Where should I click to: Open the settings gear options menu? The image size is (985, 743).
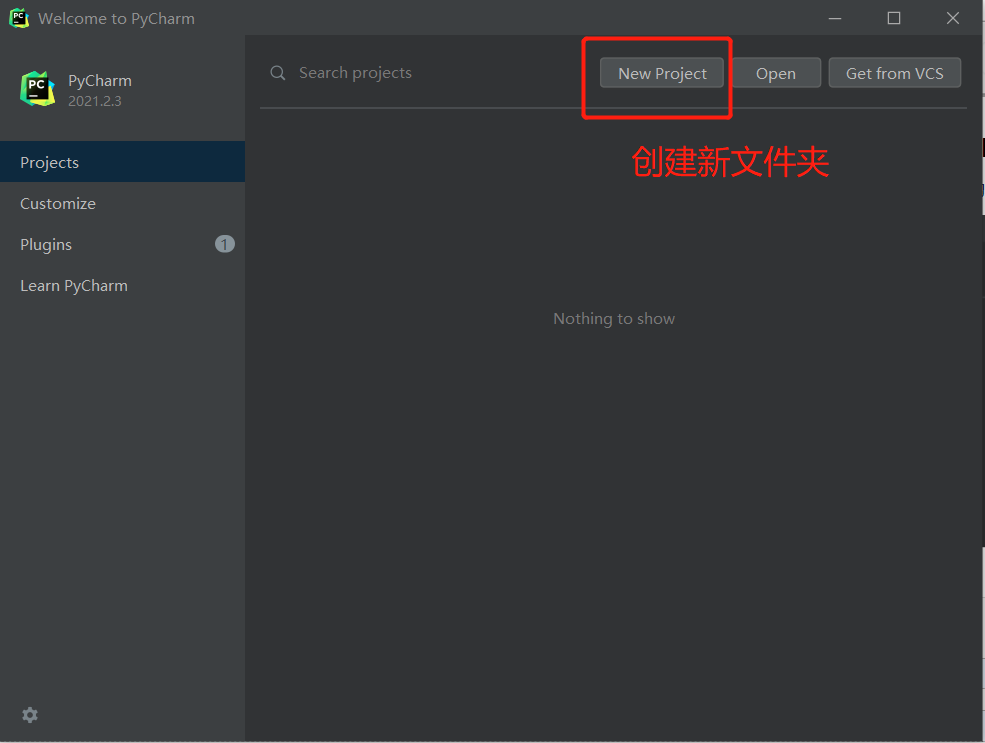coord(30,715)
